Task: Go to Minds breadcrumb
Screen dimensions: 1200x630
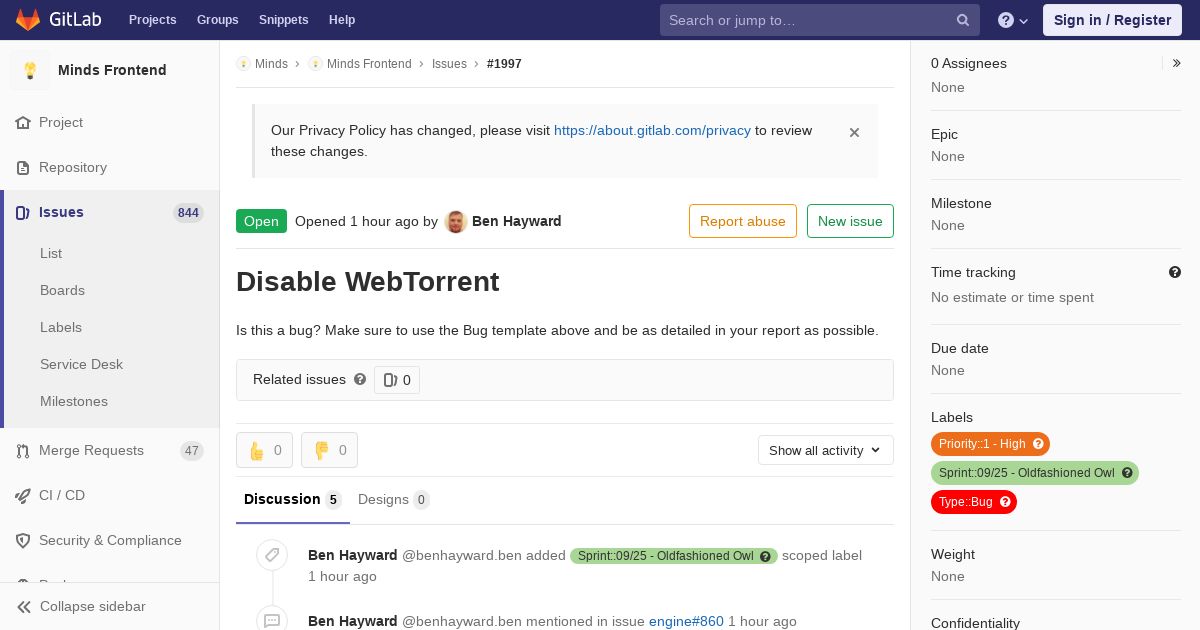Action: tap(271, 64)
